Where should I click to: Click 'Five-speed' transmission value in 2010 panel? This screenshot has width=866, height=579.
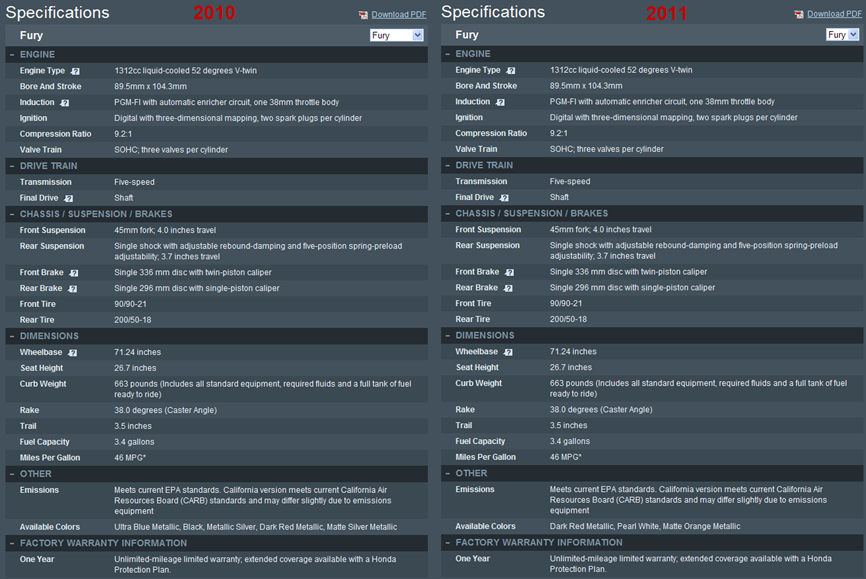[134, 182]
